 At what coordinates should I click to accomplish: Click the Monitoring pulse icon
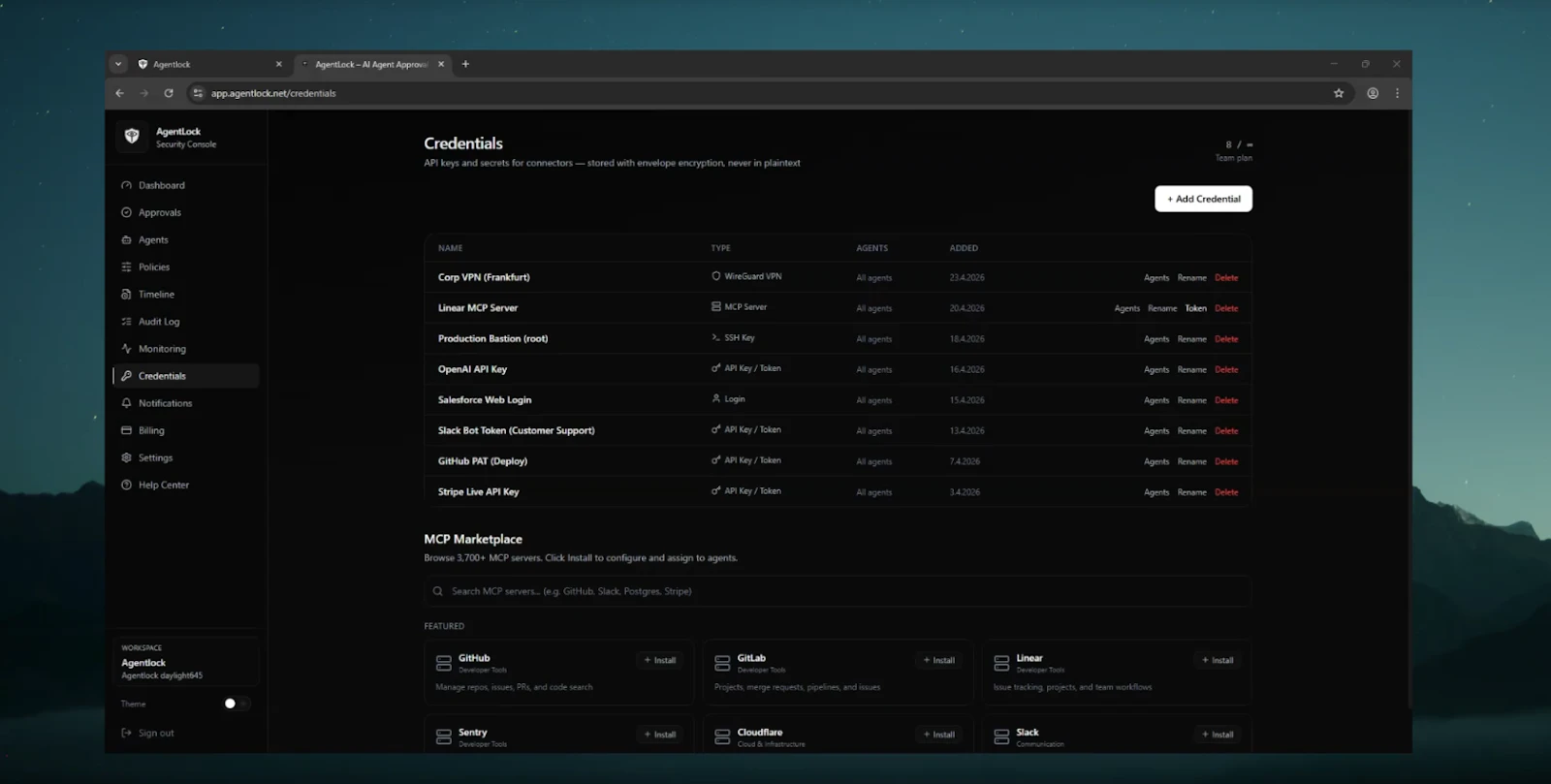[x=126, y=348]
